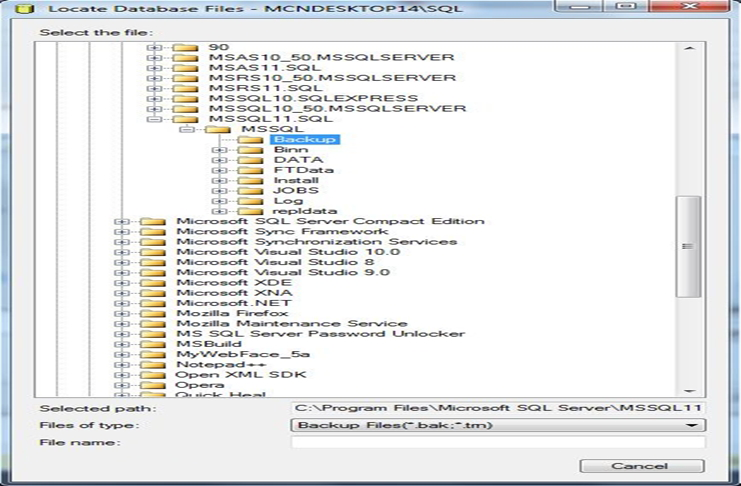Click the Notepad++ folder icon
This screenshot has width=741, height=486.
pyautogui.click(x=152, y=365)
